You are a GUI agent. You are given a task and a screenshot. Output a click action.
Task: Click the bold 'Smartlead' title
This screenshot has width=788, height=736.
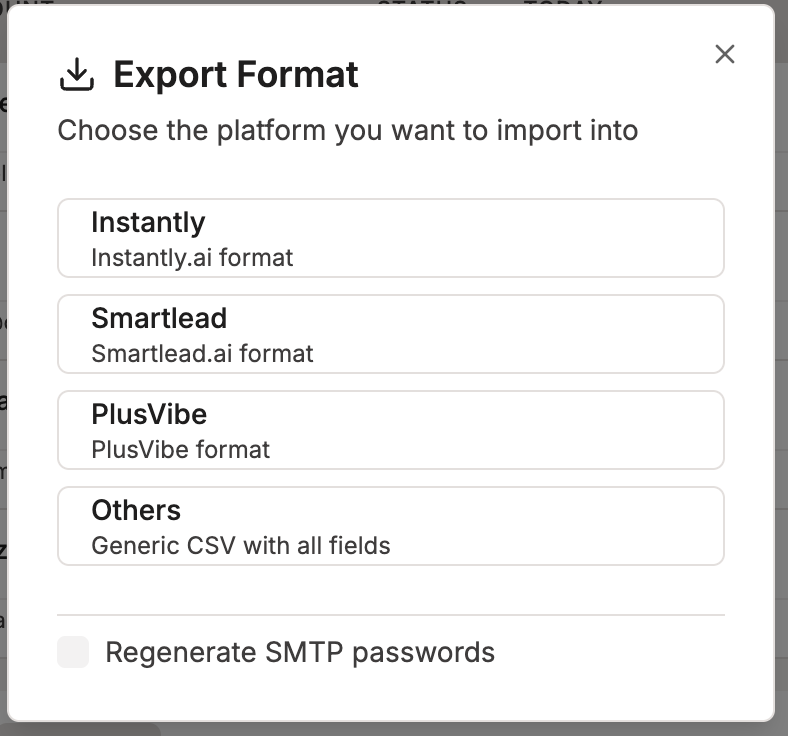point(159,319)
